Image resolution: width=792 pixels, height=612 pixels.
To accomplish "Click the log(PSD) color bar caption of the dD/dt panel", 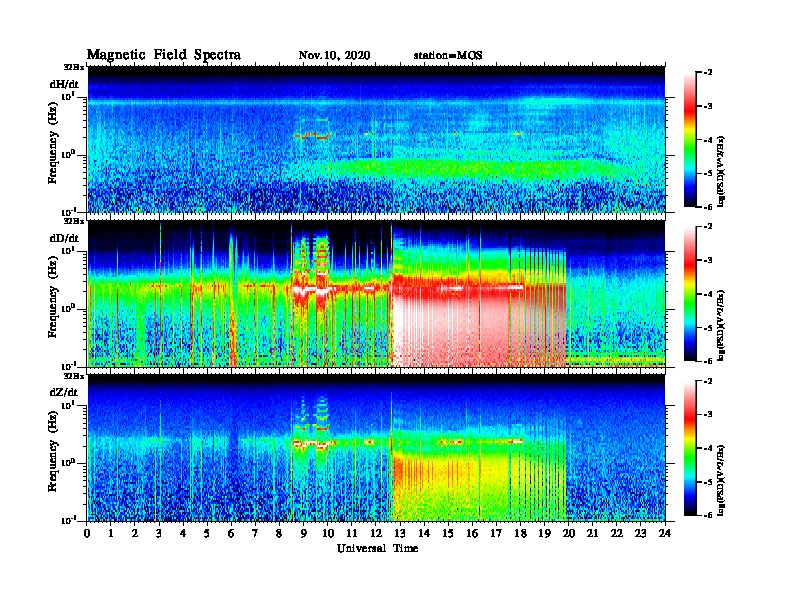I will coord(722,326).
